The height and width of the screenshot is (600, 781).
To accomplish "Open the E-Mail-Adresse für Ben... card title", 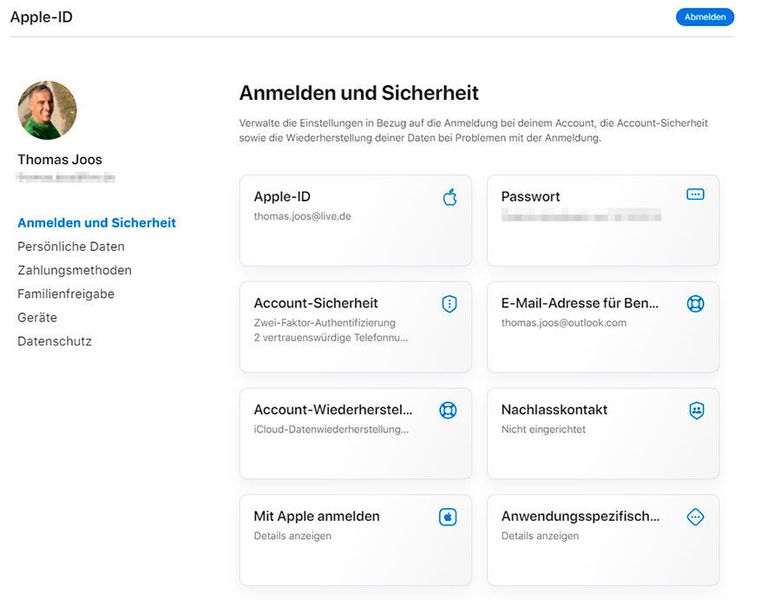I will [580, 303].
